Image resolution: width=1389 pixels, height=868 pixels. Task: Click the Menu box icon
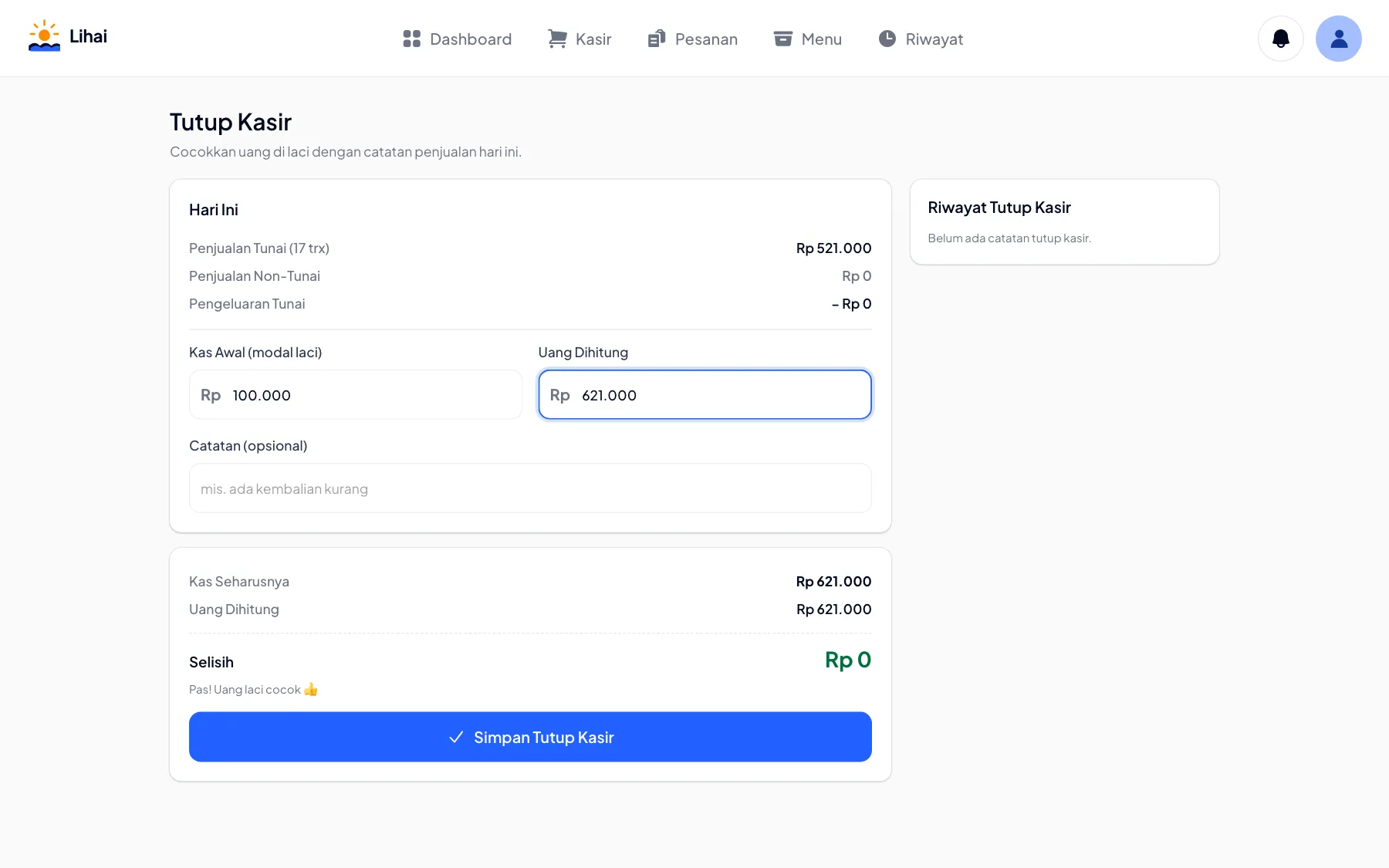782,39
